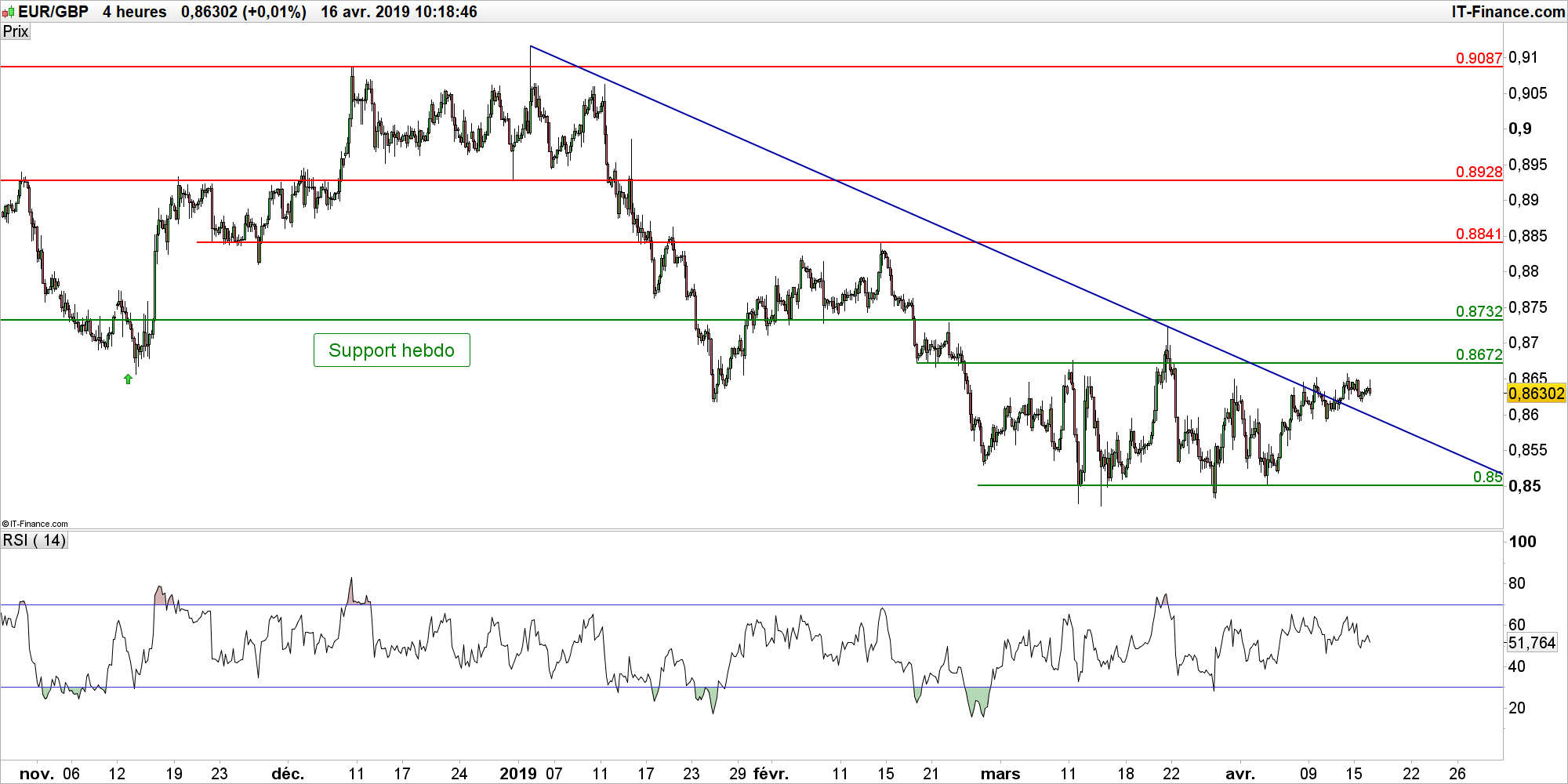Click the 0,855 price axis label
1568x784 pixels.
click(x=1528, y=450)
